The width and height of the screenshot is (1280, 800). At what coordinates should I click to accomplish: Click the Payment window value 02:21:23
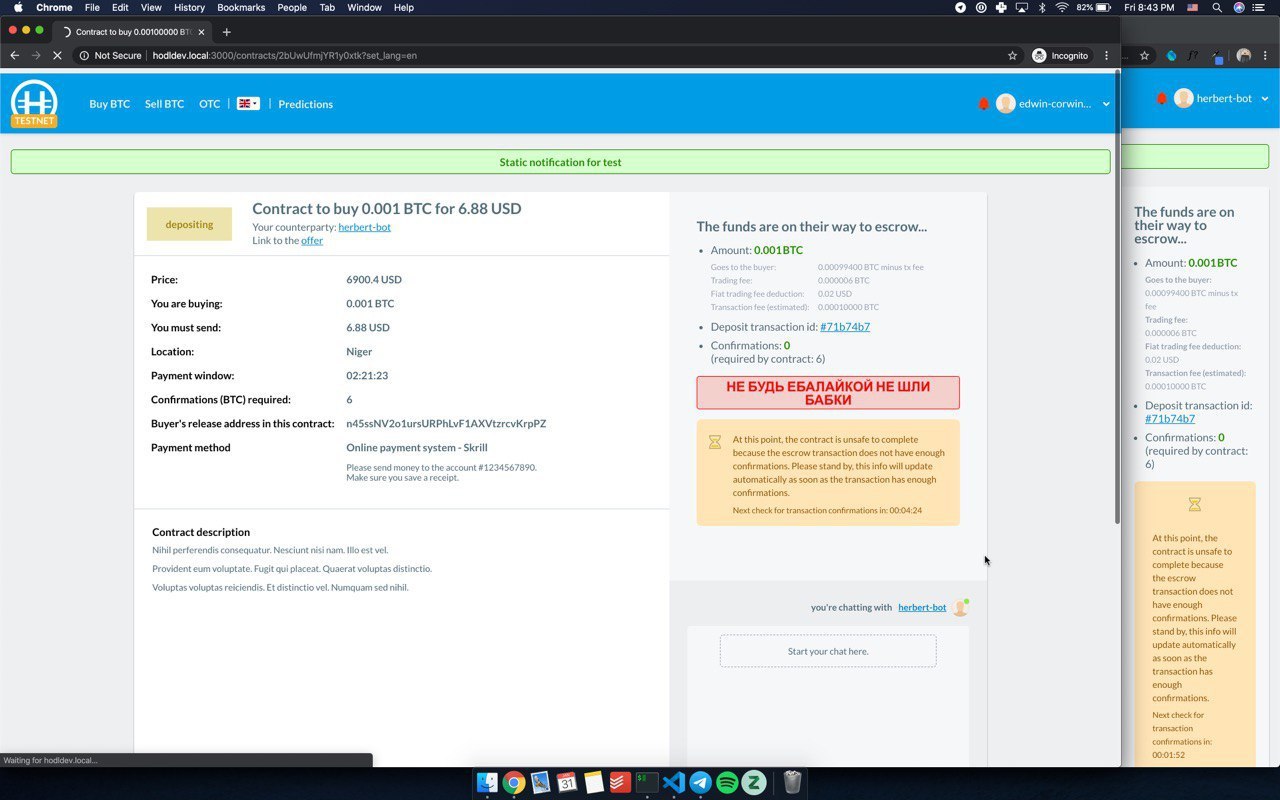pyautogui.click(x=367, y=376)
